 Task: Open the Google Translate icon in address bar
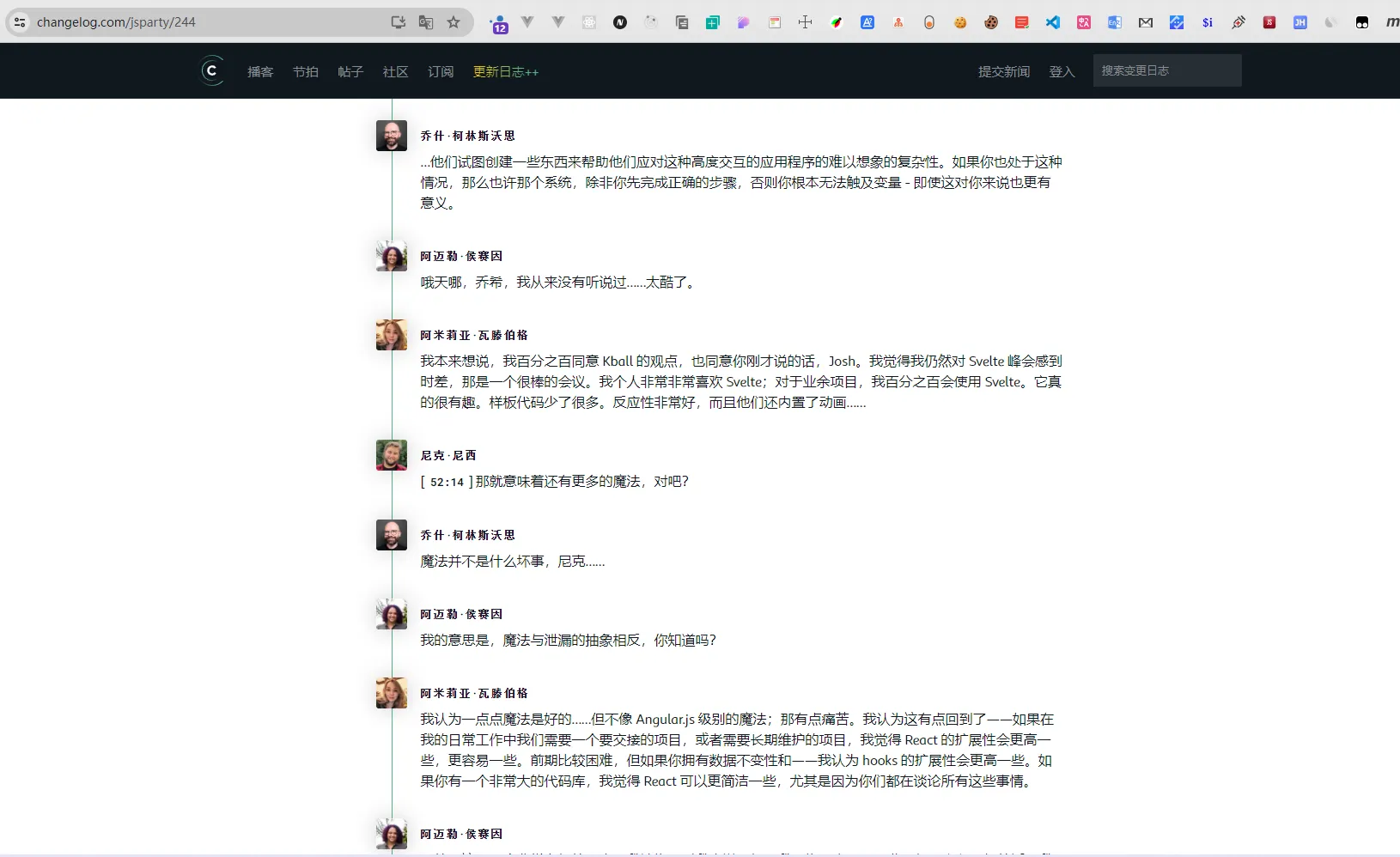pyautogui.click(x=426, y=22)
